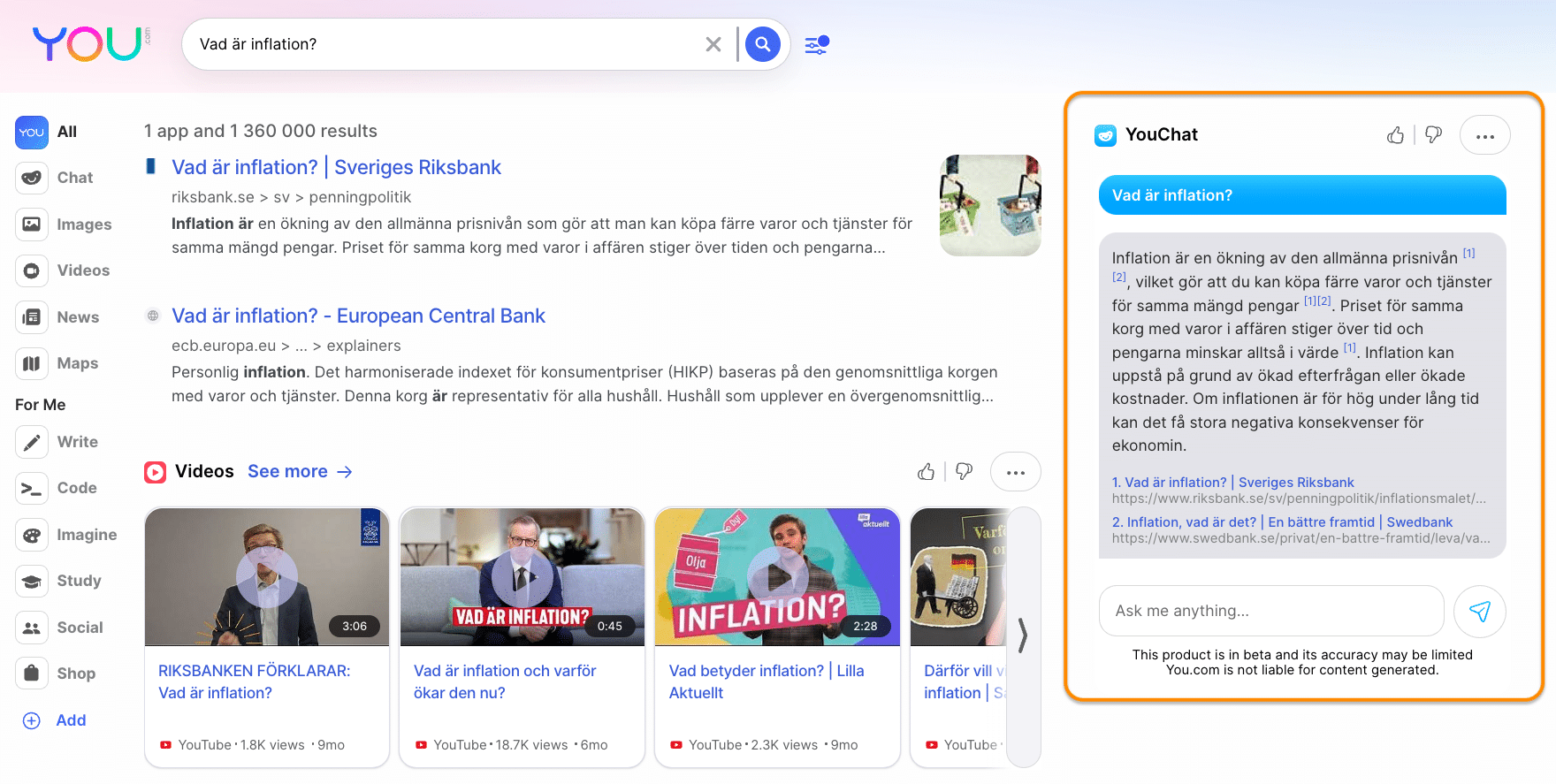Open European Central Bank result link
The width and height of the screenshot is (1556, 784).
pyautogui.click(x=358, y=316)
